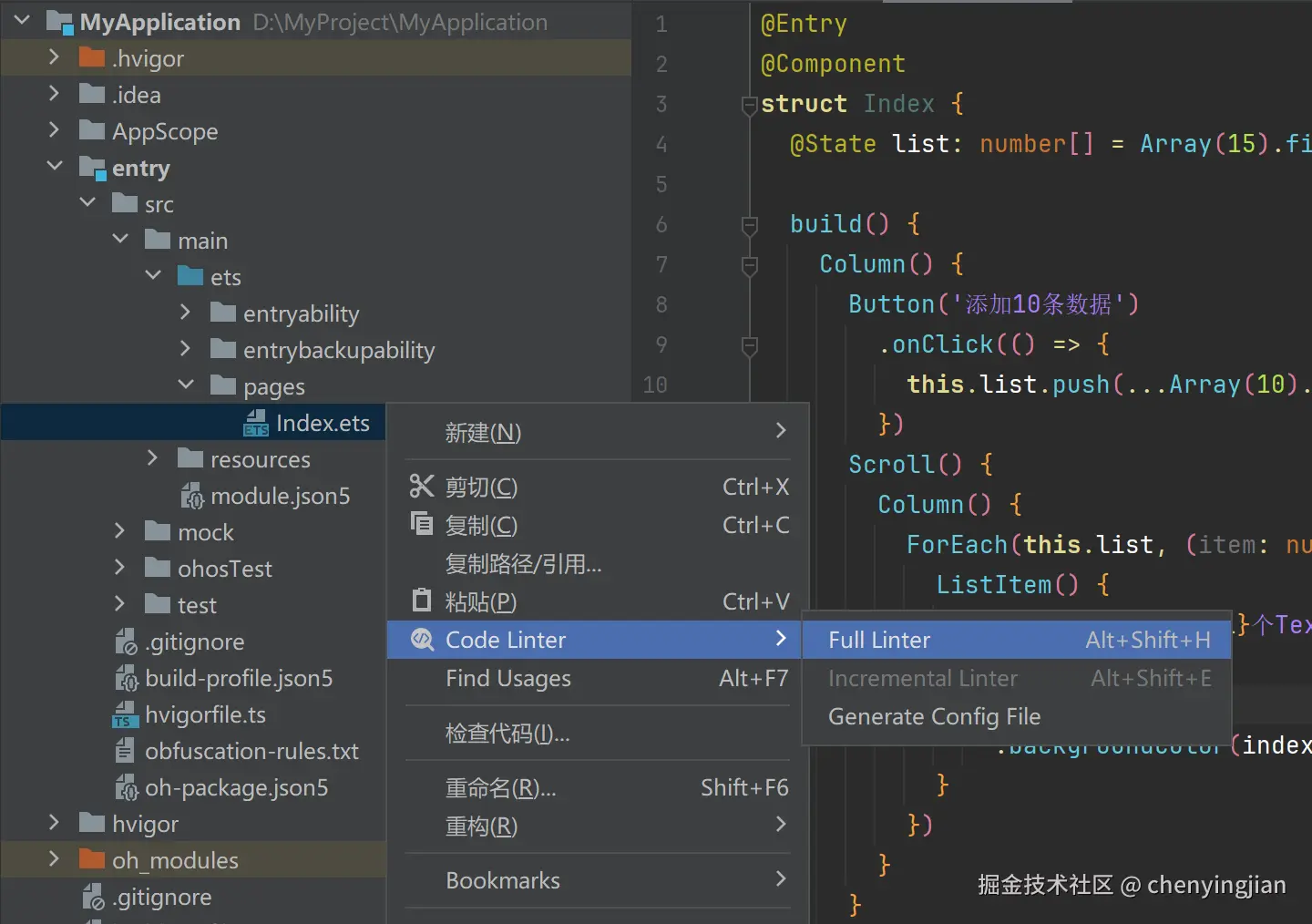Open the Code Linter submenu entry
The height and width of the screenshot is (924, 1312).
pos(598,640)
